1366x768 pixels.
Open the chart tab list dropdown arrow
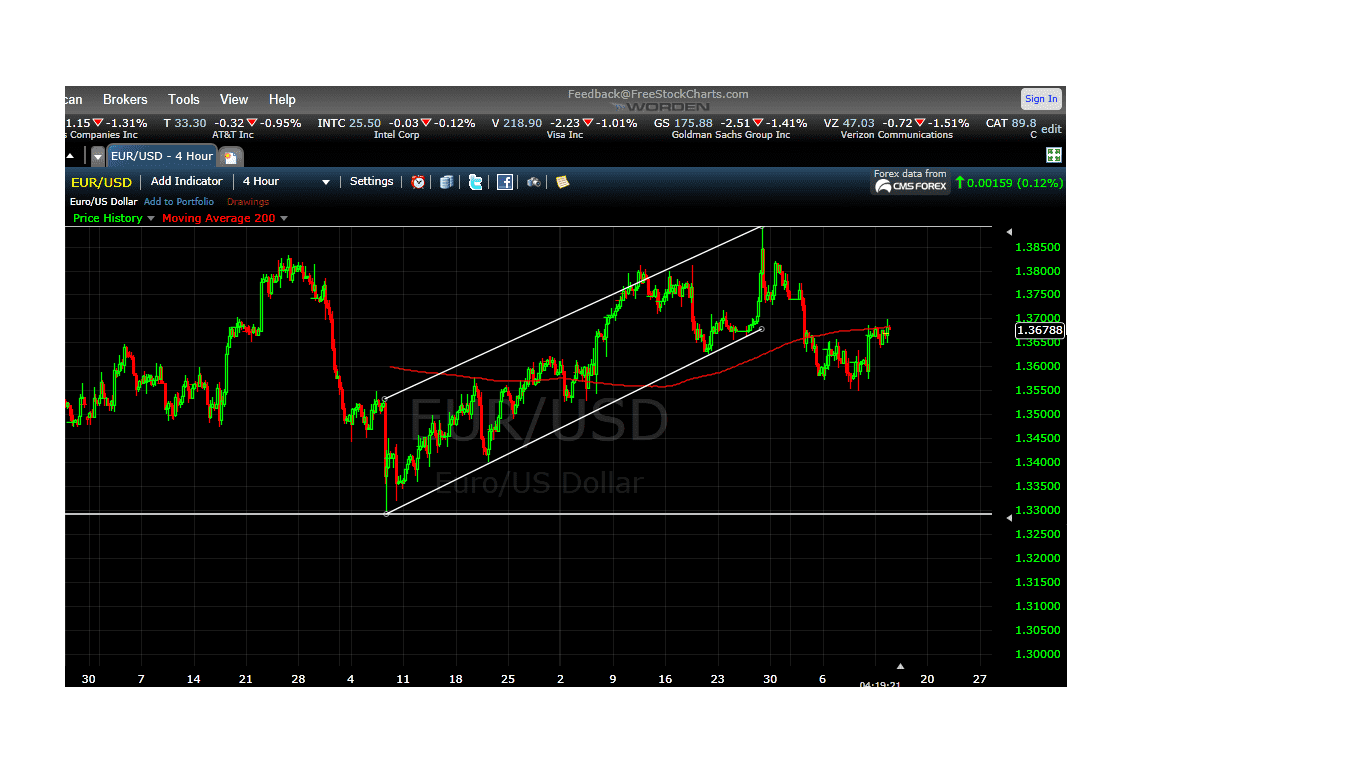tap(97, 156)
